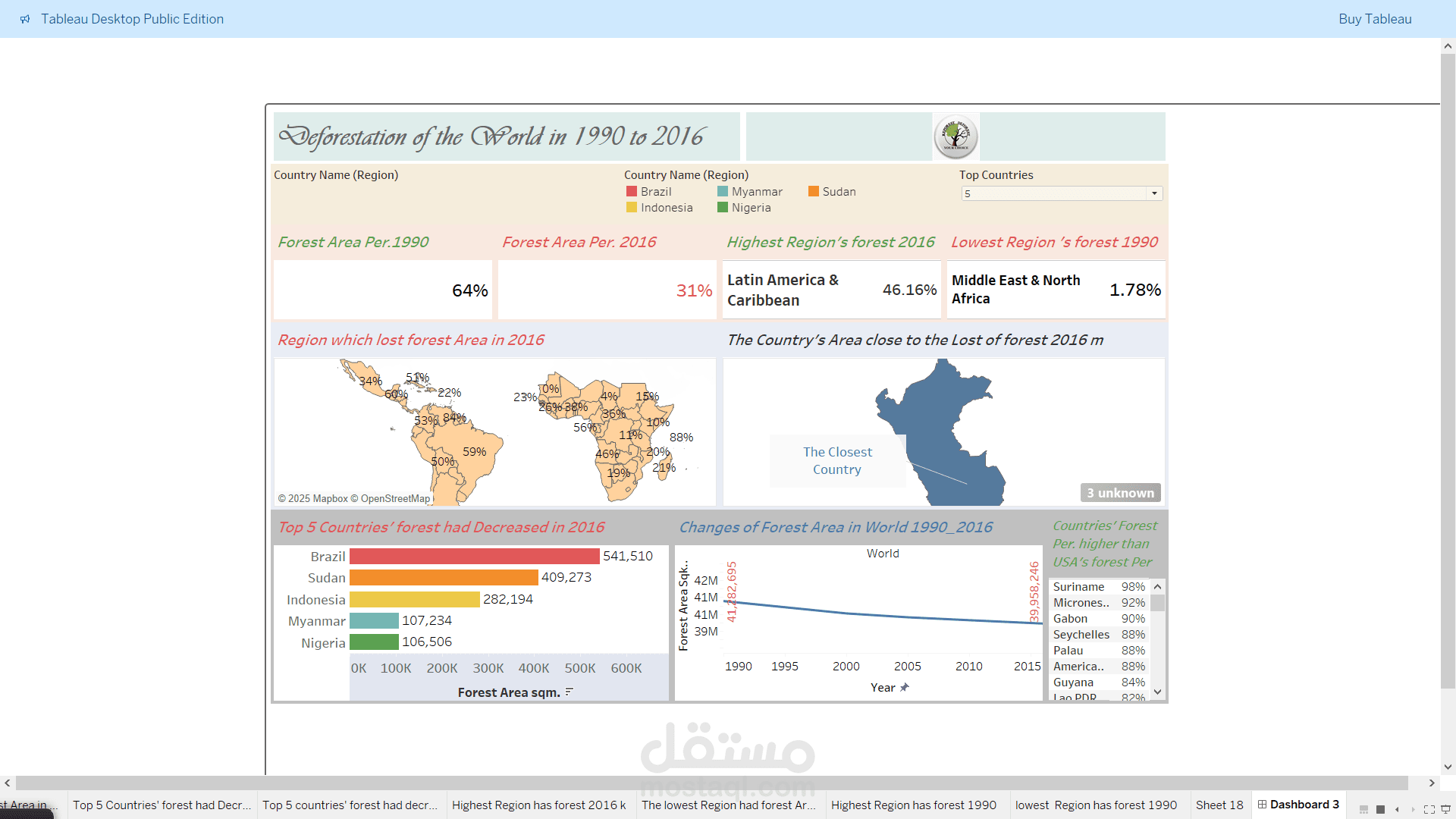Click the Buy Tableau link
Image resolution: width=1456 pixels, height=819 pixels.
point(1374,19)
